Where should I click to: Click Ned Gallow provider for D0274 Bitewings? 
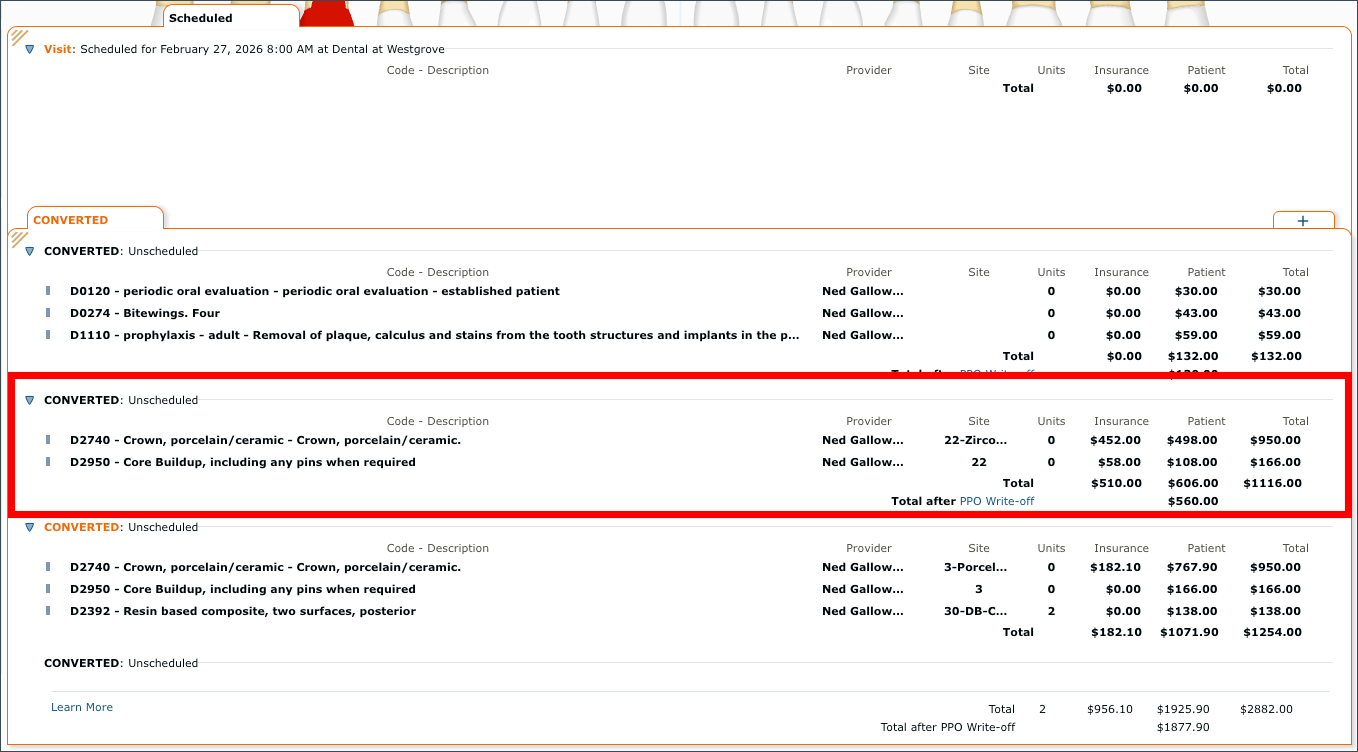tap(863, 313)
